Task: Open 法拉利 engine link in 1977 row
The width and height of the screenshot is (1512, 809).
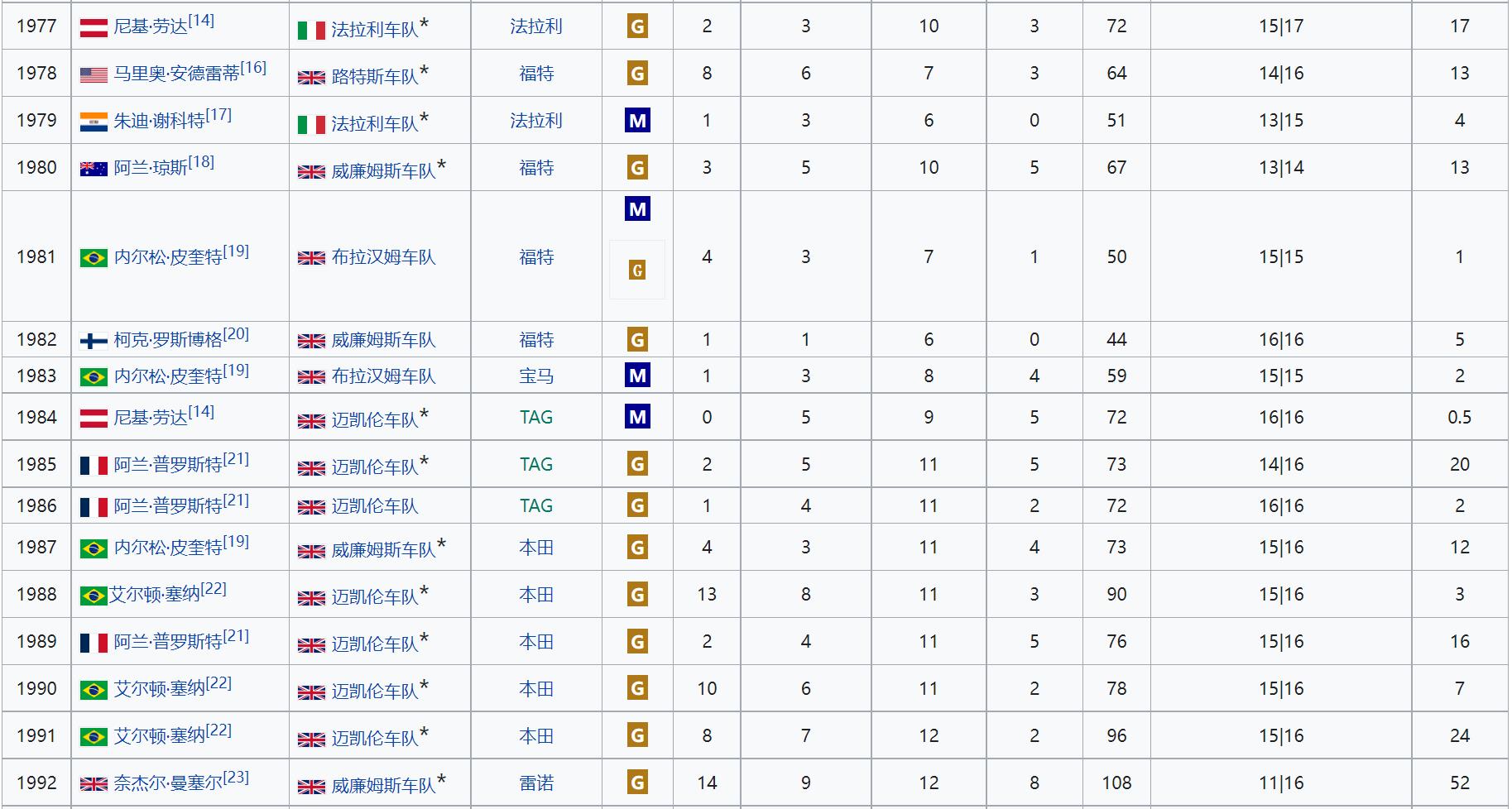Action: pyautogui.click(x=536, y=26)
